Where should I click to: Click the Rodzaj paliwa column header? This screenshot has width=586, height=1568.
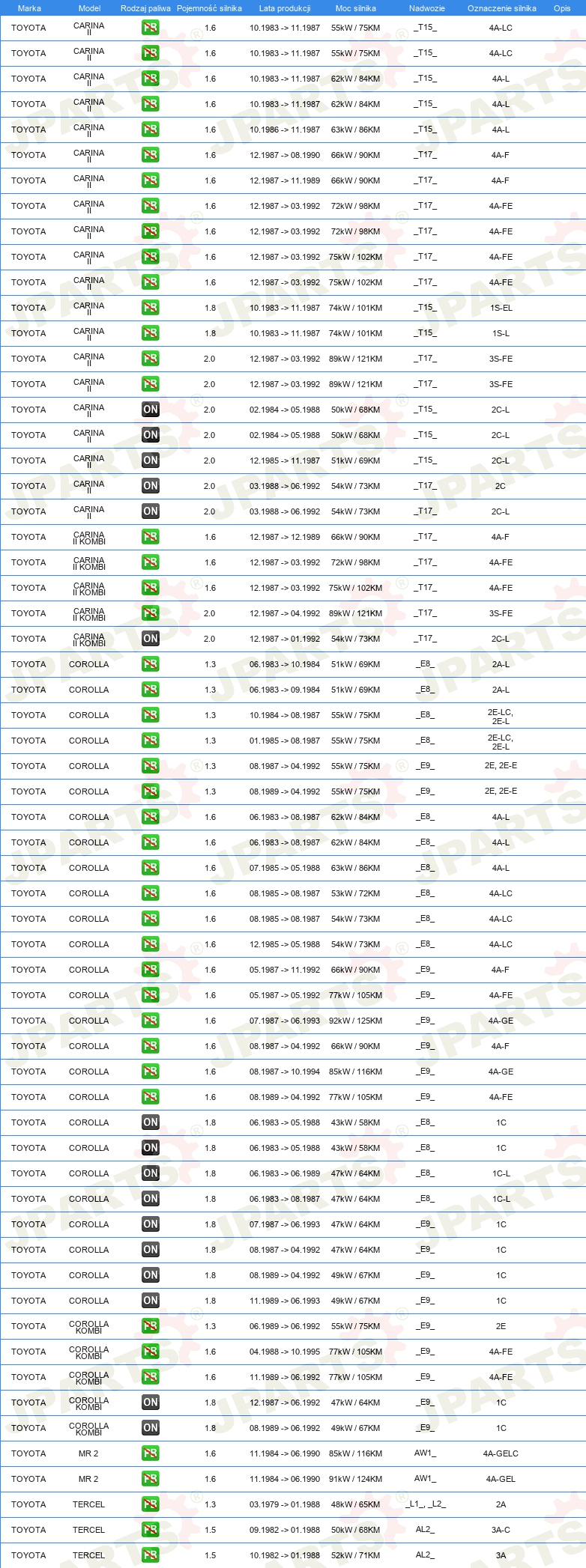(x=145, y=8)
